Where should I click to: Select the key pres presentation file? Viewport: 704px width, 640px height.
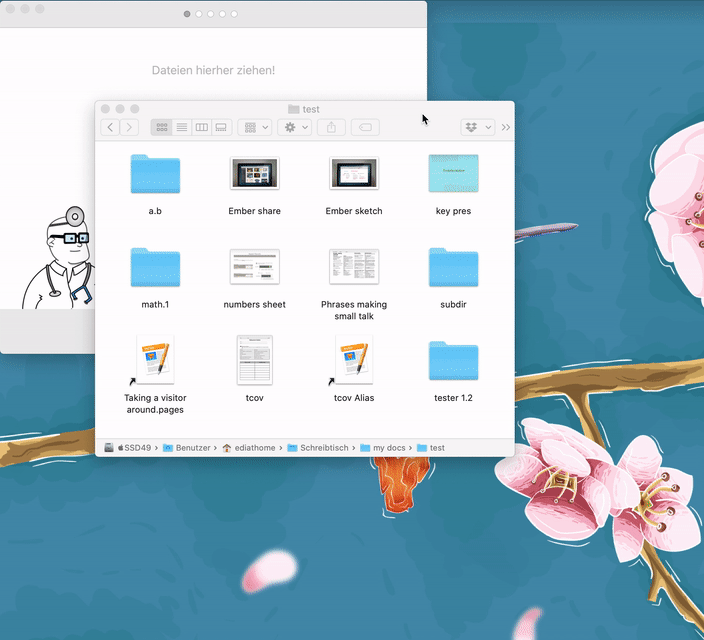point(453,173)
